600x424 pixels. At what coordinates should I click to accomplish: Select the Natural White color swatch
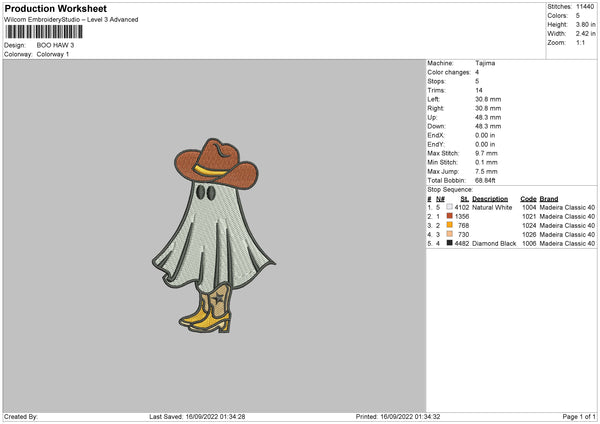point(449,207)
